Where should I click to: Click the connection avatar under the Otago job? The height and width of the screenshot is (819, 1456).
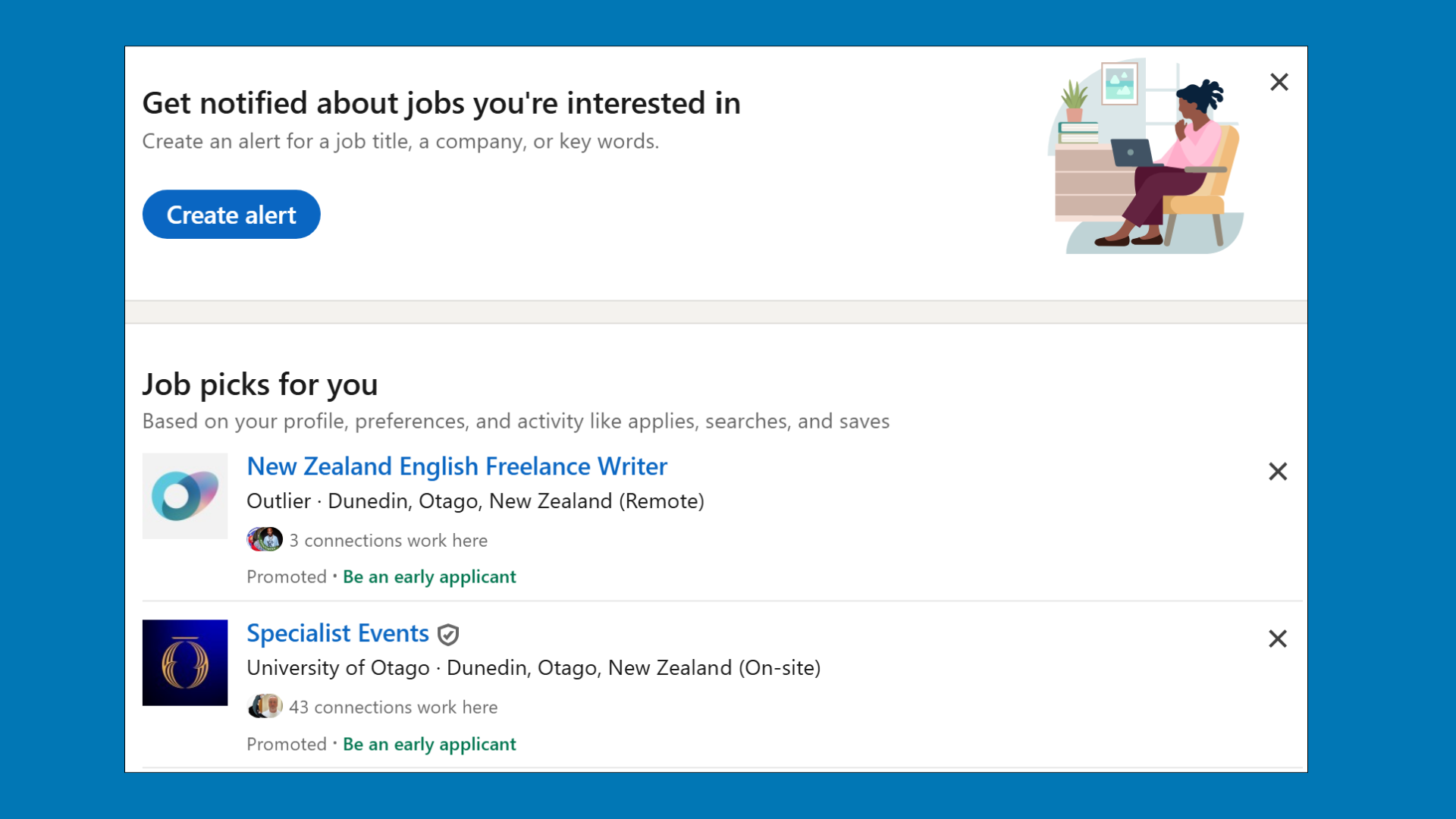click(x=265, y=706)
